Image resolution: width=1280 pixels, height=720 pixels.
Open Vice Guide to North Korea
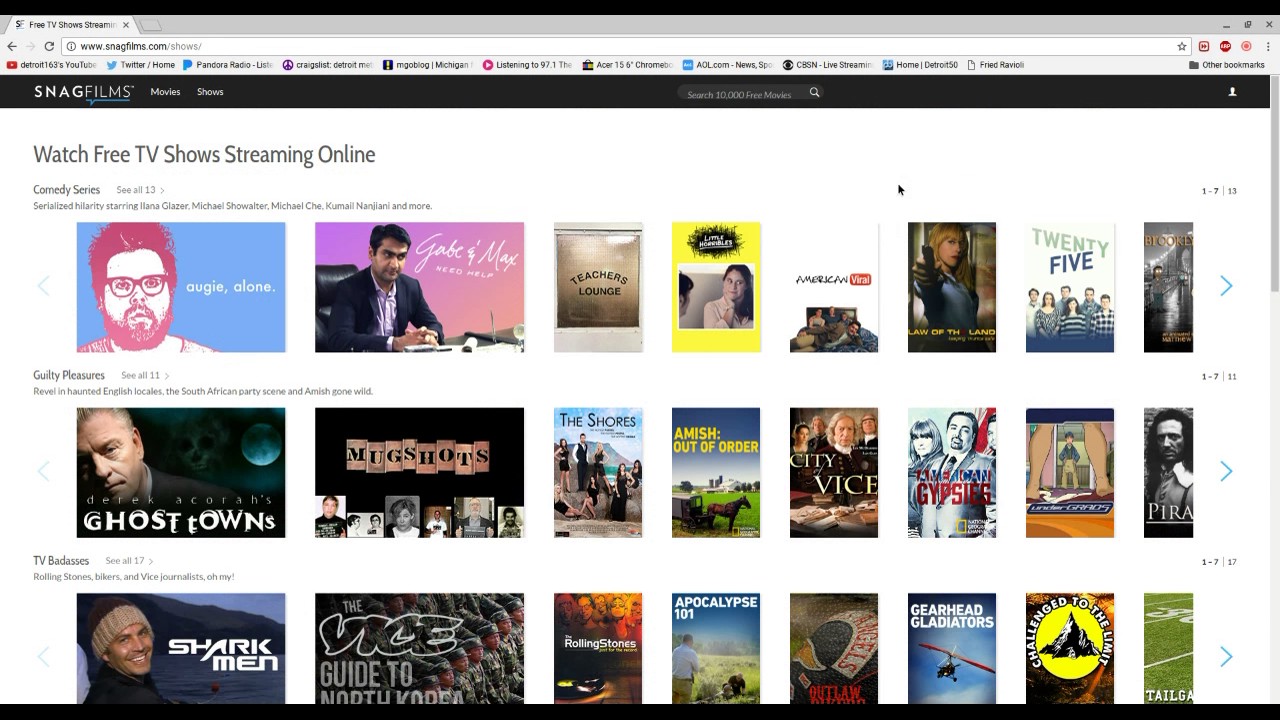click(x=419, y=648)
